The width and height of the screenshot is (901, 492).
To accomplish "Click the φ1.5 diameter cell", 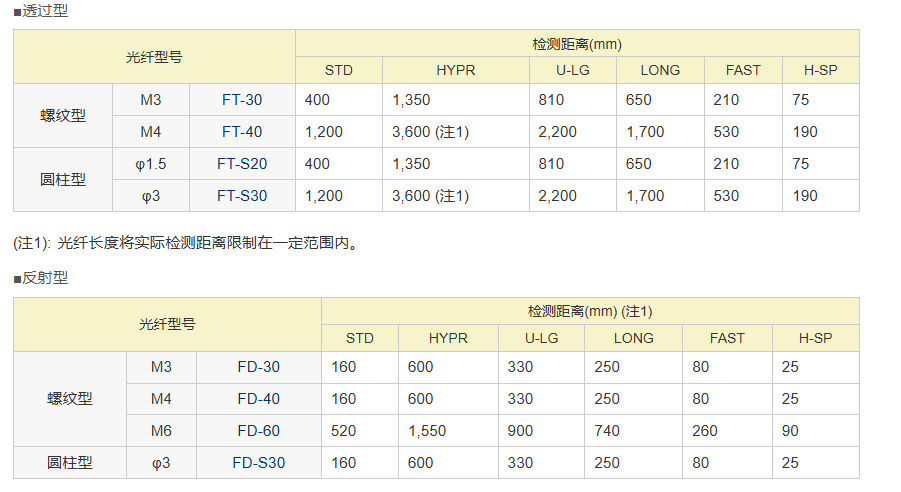I will tap(151, 164).
